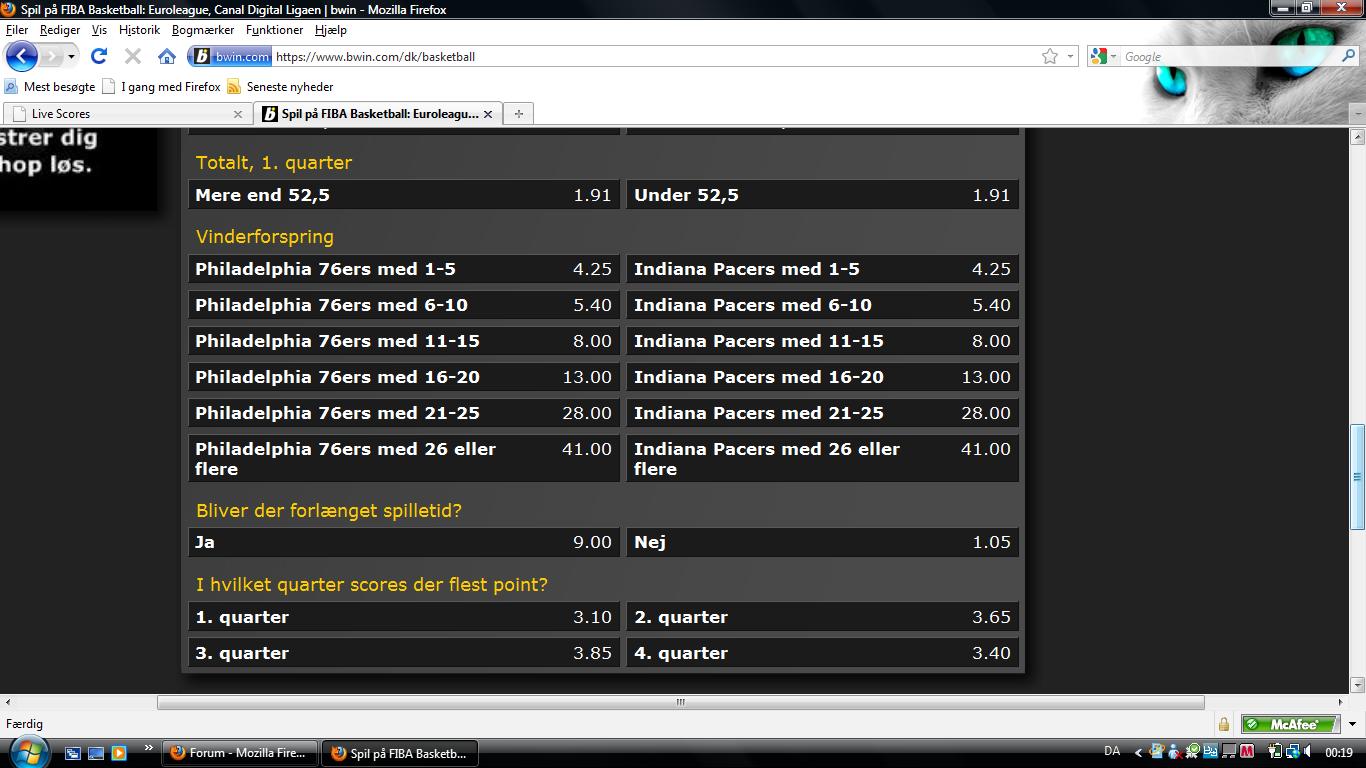The image size is (1366, 768).
Task: Switch to Forum Firefox window in taskbar
Action: (x=241, y=753)
